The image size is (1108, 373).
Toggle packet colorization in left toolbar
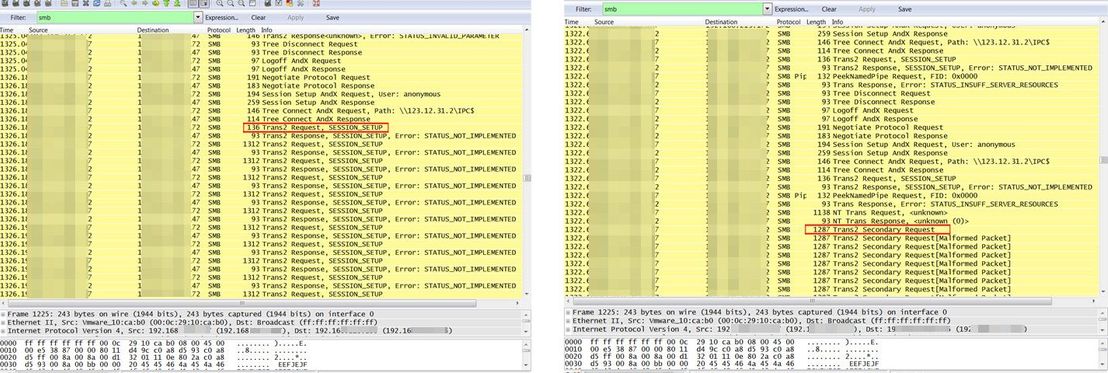click(193, 3)
